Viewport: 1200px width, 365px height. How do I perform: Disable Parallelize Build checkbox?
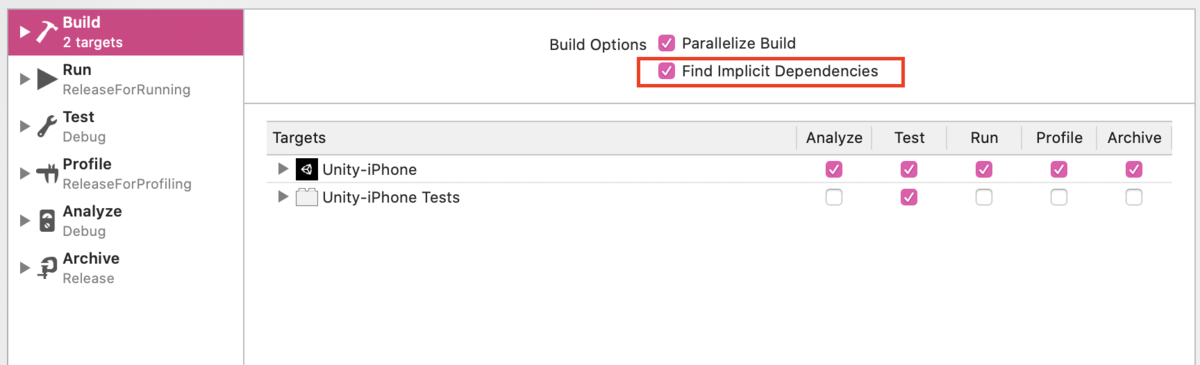pos(667,43)
